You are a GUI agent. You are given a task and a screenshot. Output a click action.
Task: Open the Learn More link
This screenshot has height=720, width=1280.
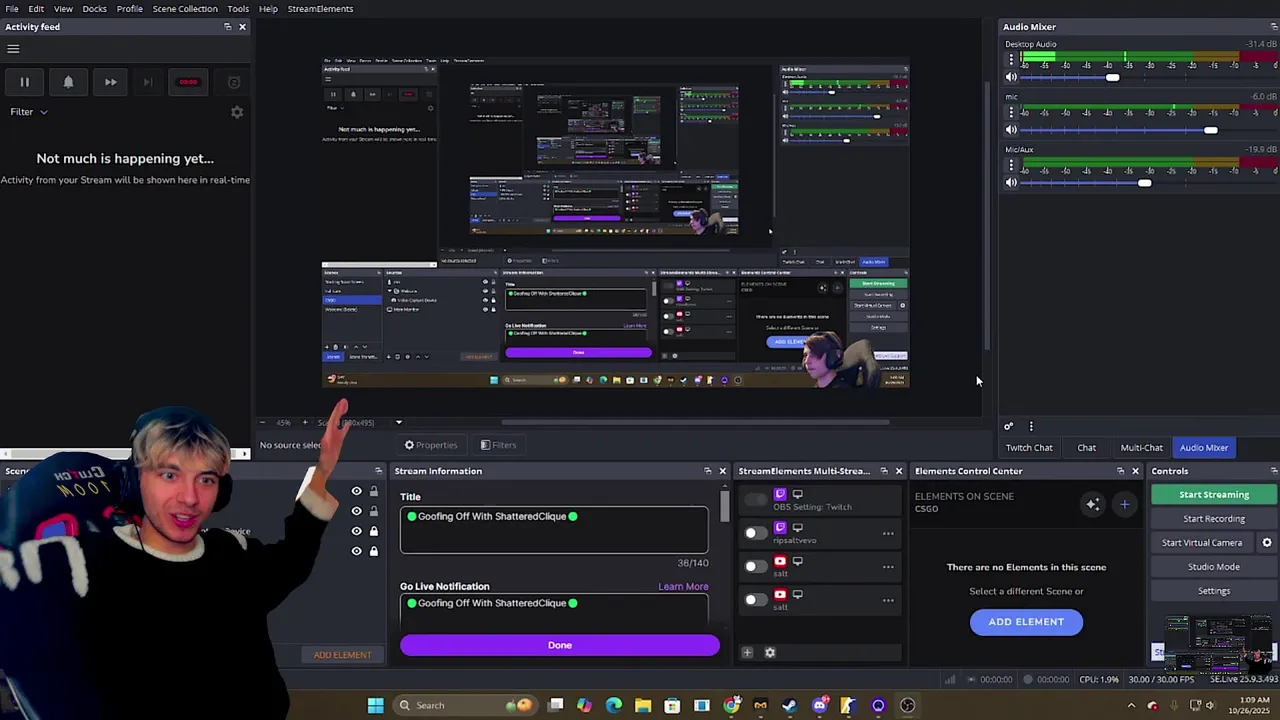[x=683, y=587]
